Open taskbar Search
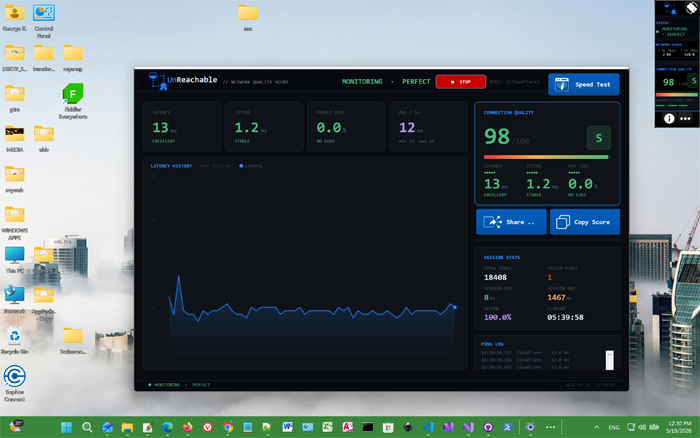The height and width of the screenshot is (438, 700). tap(87, 427)
